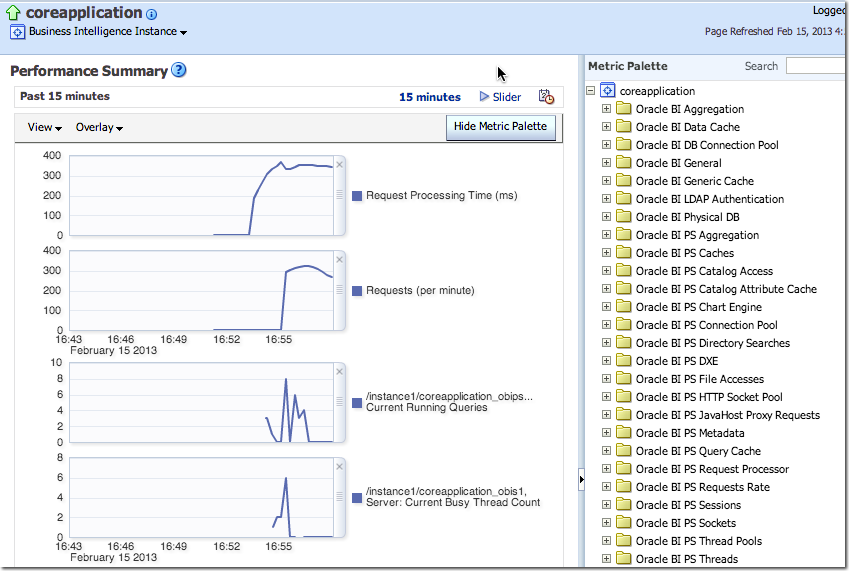Select Oracle BI PS HTTP Socket Pool item
This screenshot has height=571, width=849.
point(709,397)
